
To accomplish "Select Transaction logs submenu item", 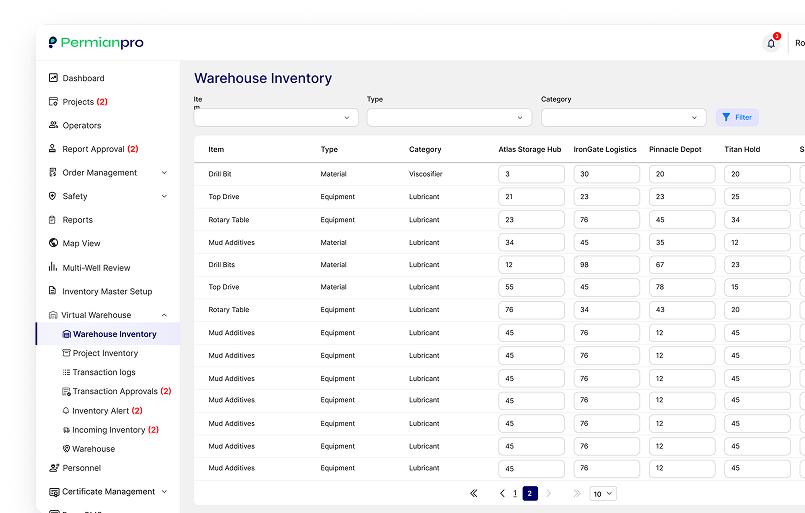I will [x=104, y=372].
